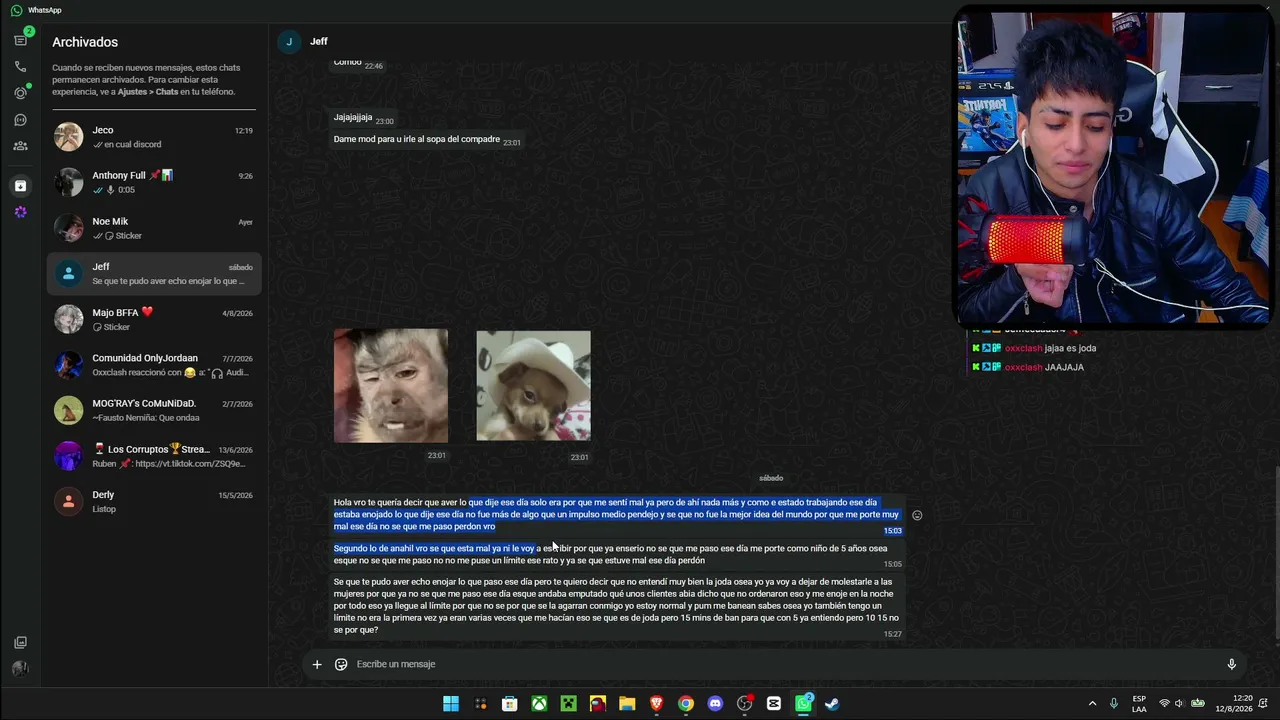Screen dimensions: 1280x720
Task: Open the Chats tab in sidebar
Action: pos(20,40)
